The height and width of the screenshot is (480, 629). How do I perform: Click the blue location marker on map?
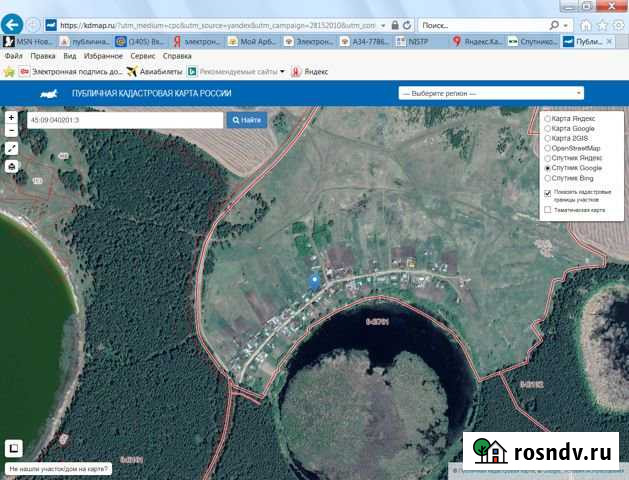314,281
